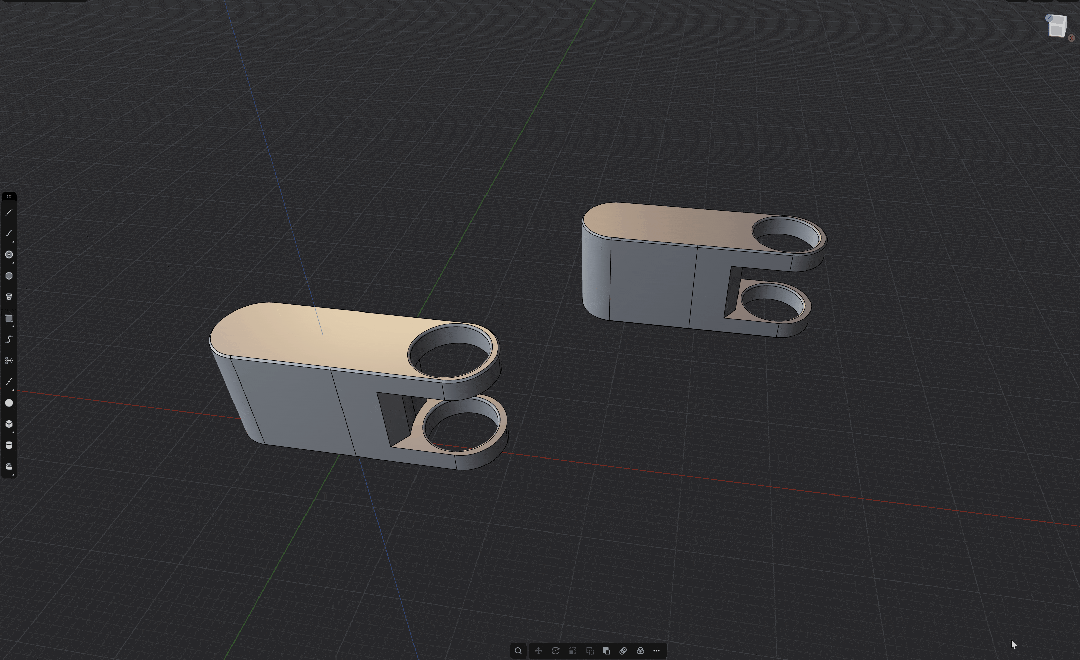Select the Cylinder tool in left toolbar
1080x660 pixels.
(x=9, y=445)
